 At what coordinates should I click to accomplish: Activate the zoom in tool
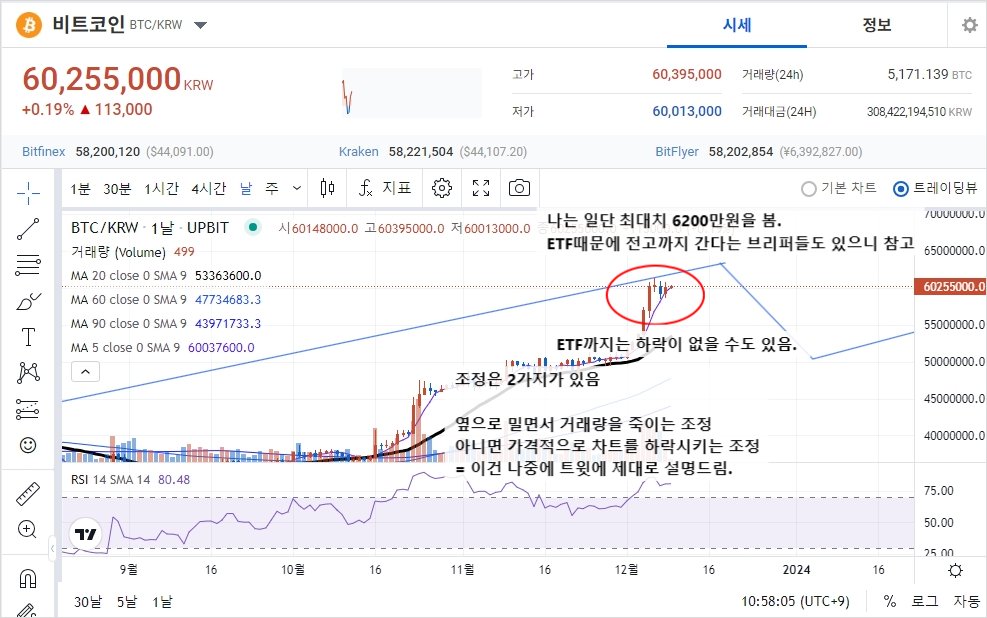click(28, 529)
